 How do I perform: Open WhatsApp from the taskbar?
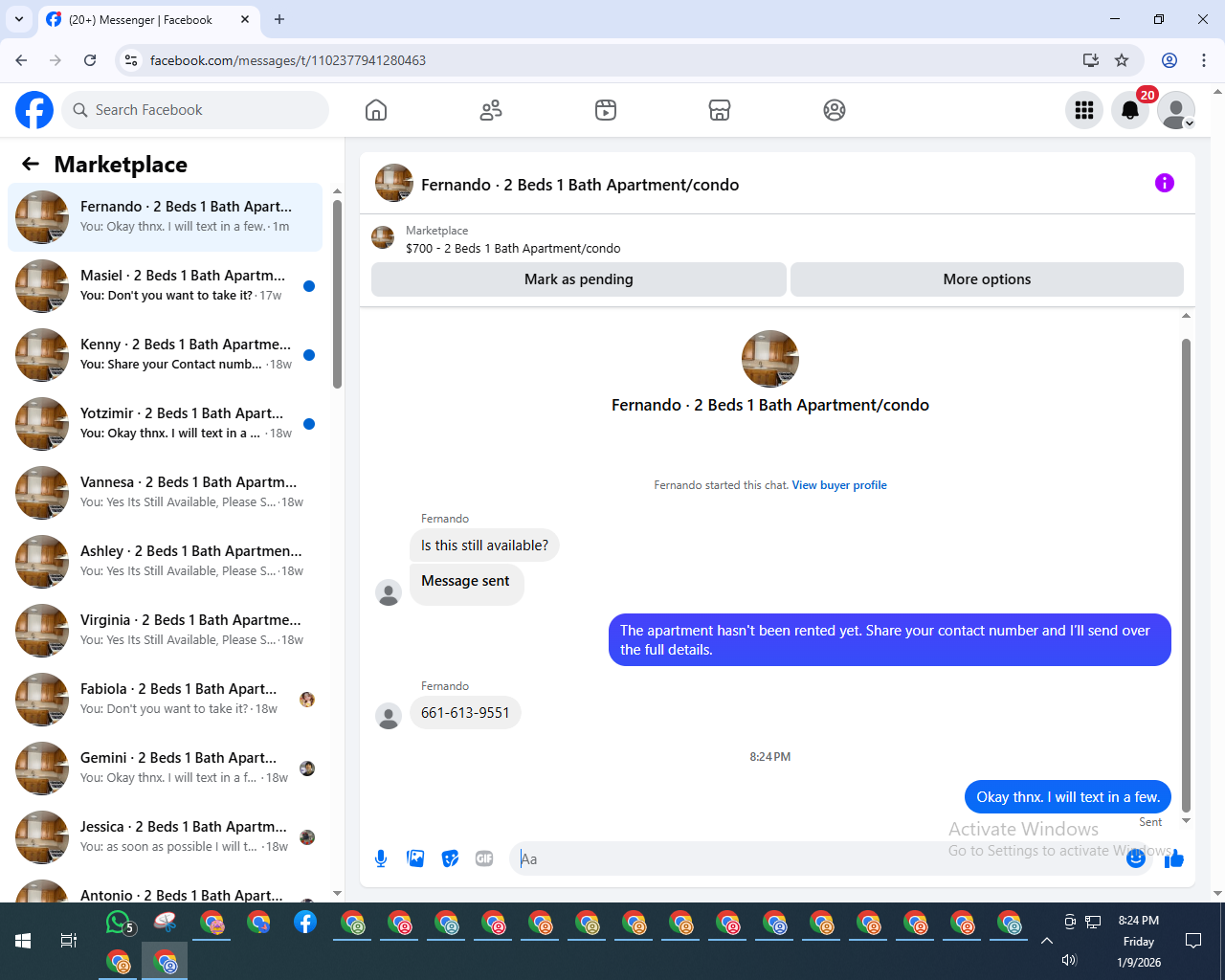click(x=119, y=923)
